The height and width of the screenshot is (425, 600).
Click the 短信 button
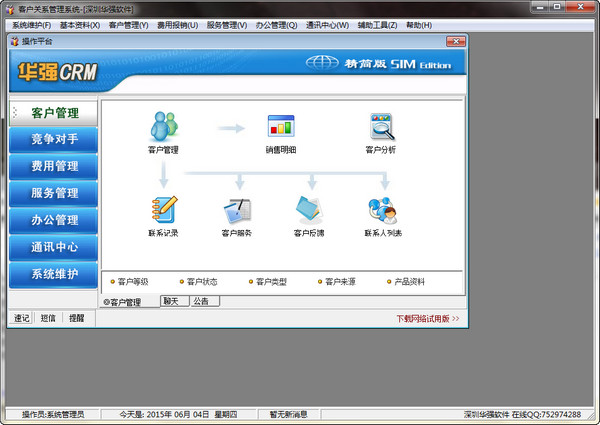pos(48,318)
